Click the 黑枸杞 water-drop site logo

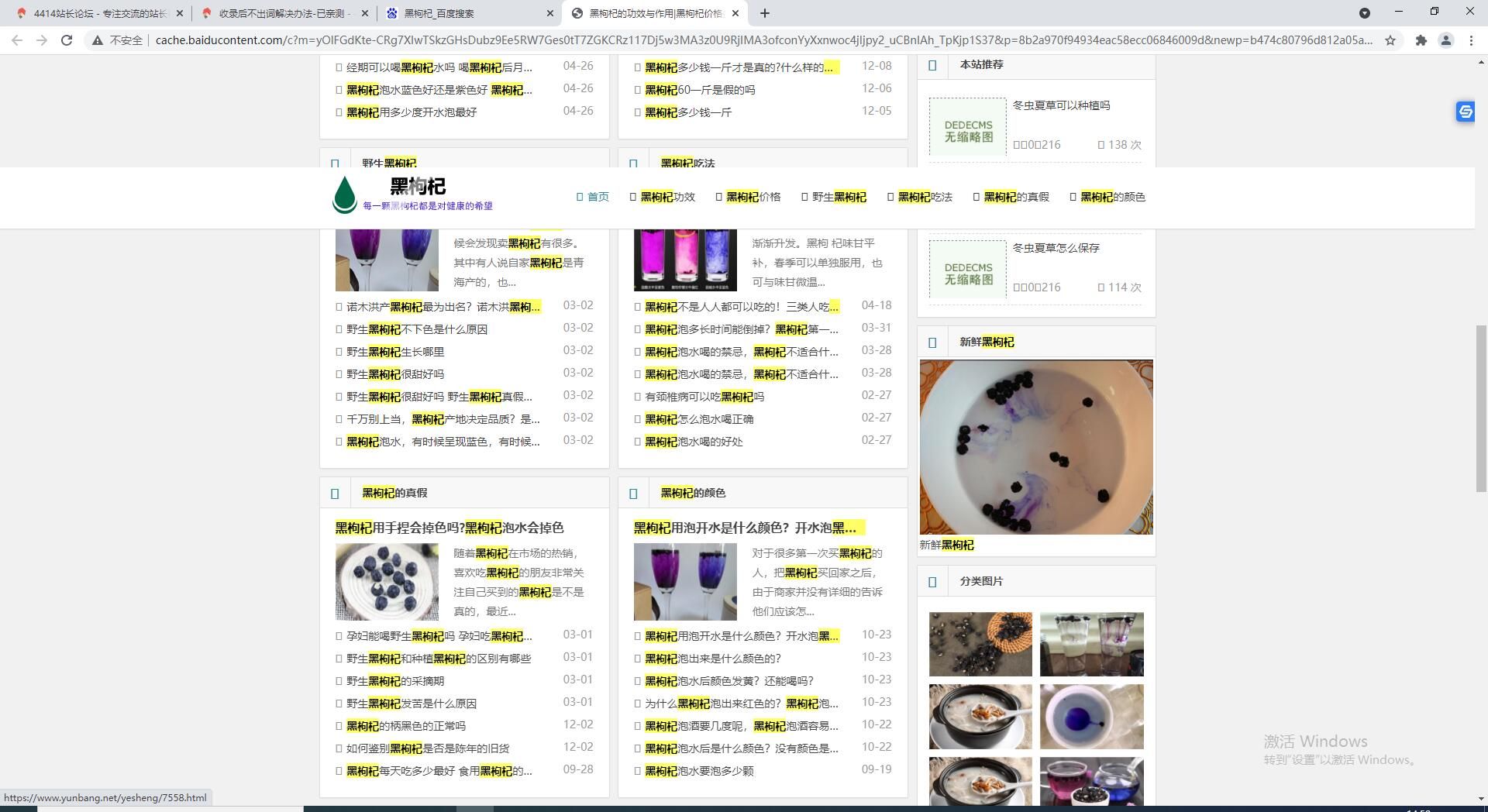click(343, 196)
